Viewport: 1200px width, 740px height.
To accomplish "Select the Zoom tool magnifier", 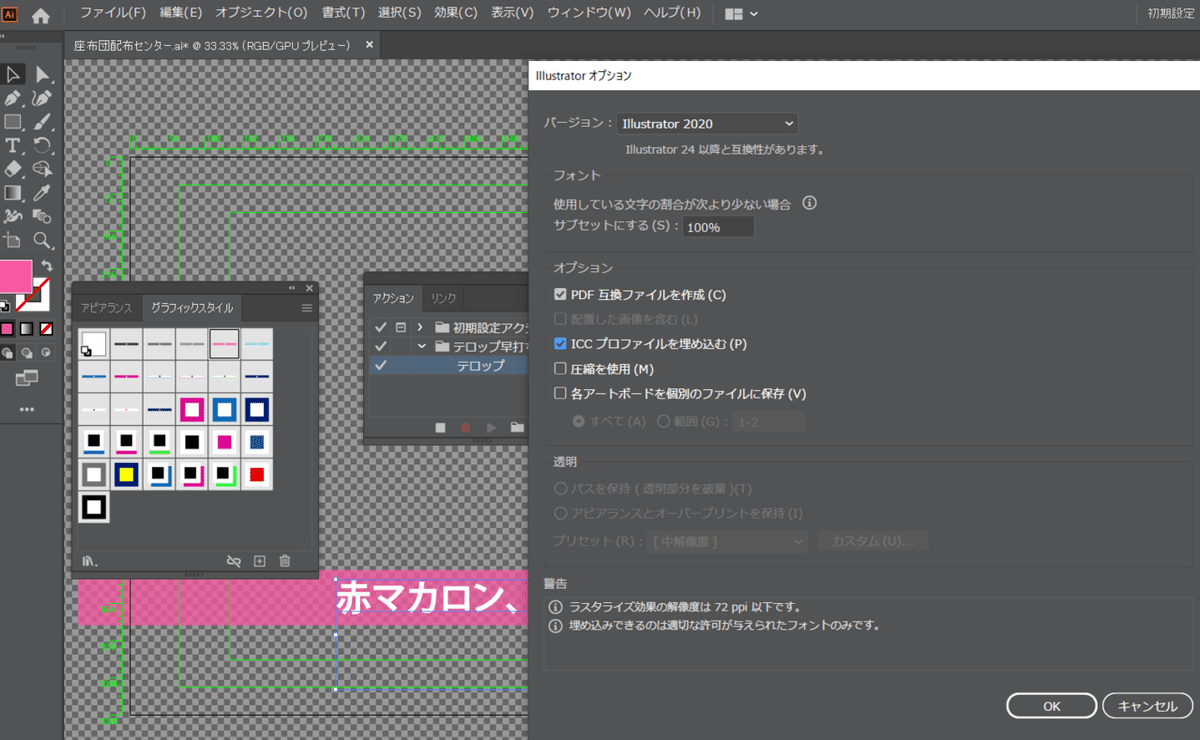I will [42, 240].
